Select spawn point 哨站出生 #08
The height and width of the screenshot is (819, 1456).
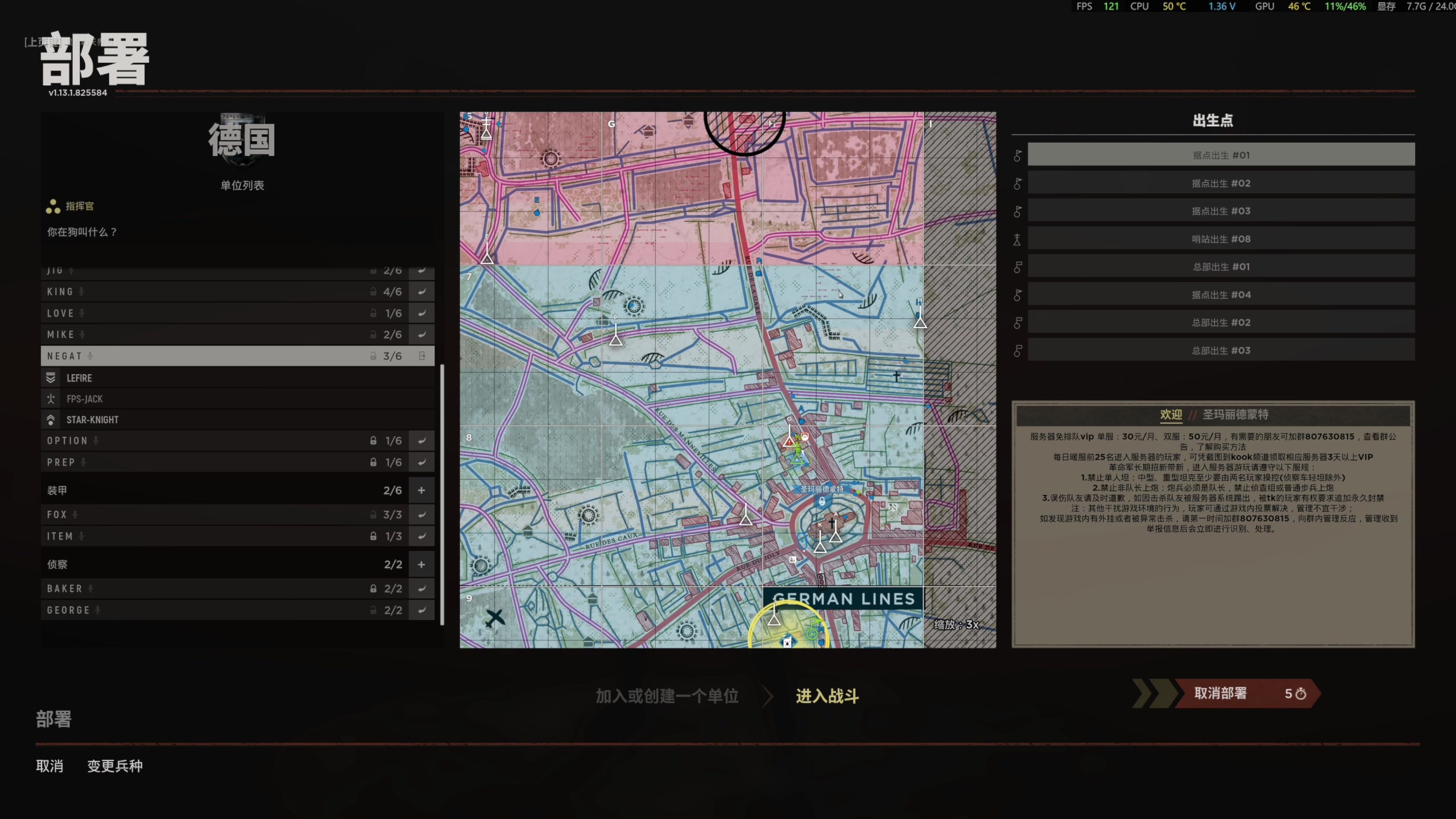pos(1221,238)
